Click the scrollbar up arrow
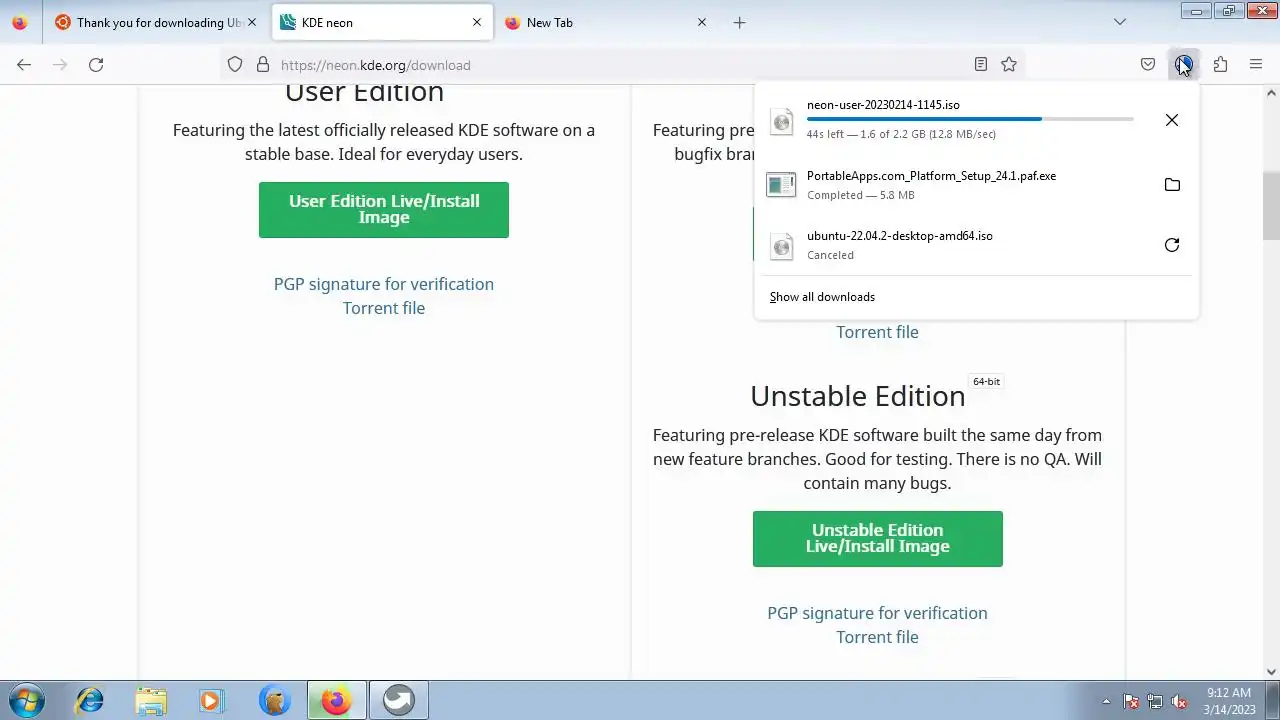The height and width of the screenshot is (720, 1280). 1272,93
